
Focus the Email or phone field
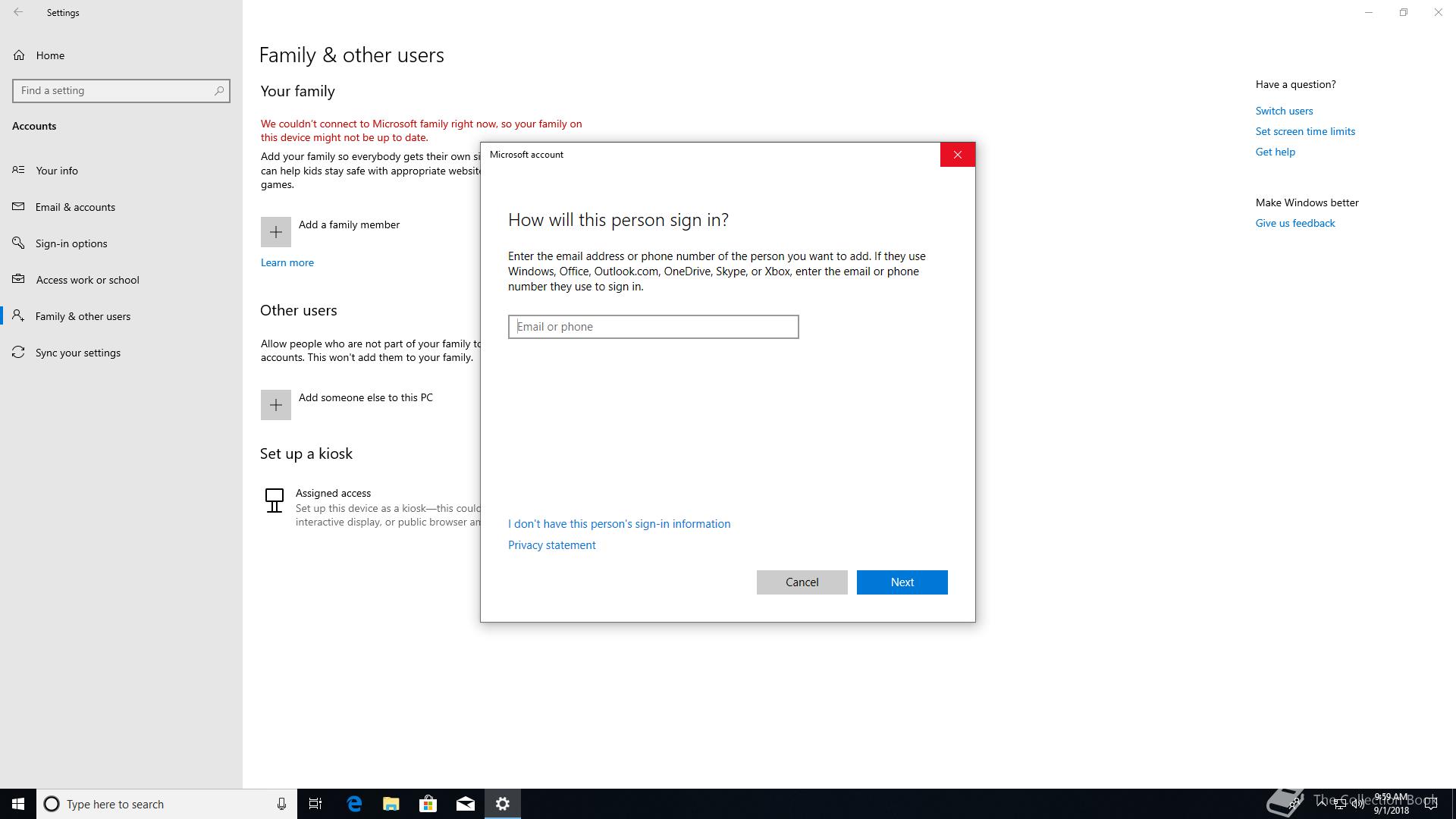click(x=653, y=327)
